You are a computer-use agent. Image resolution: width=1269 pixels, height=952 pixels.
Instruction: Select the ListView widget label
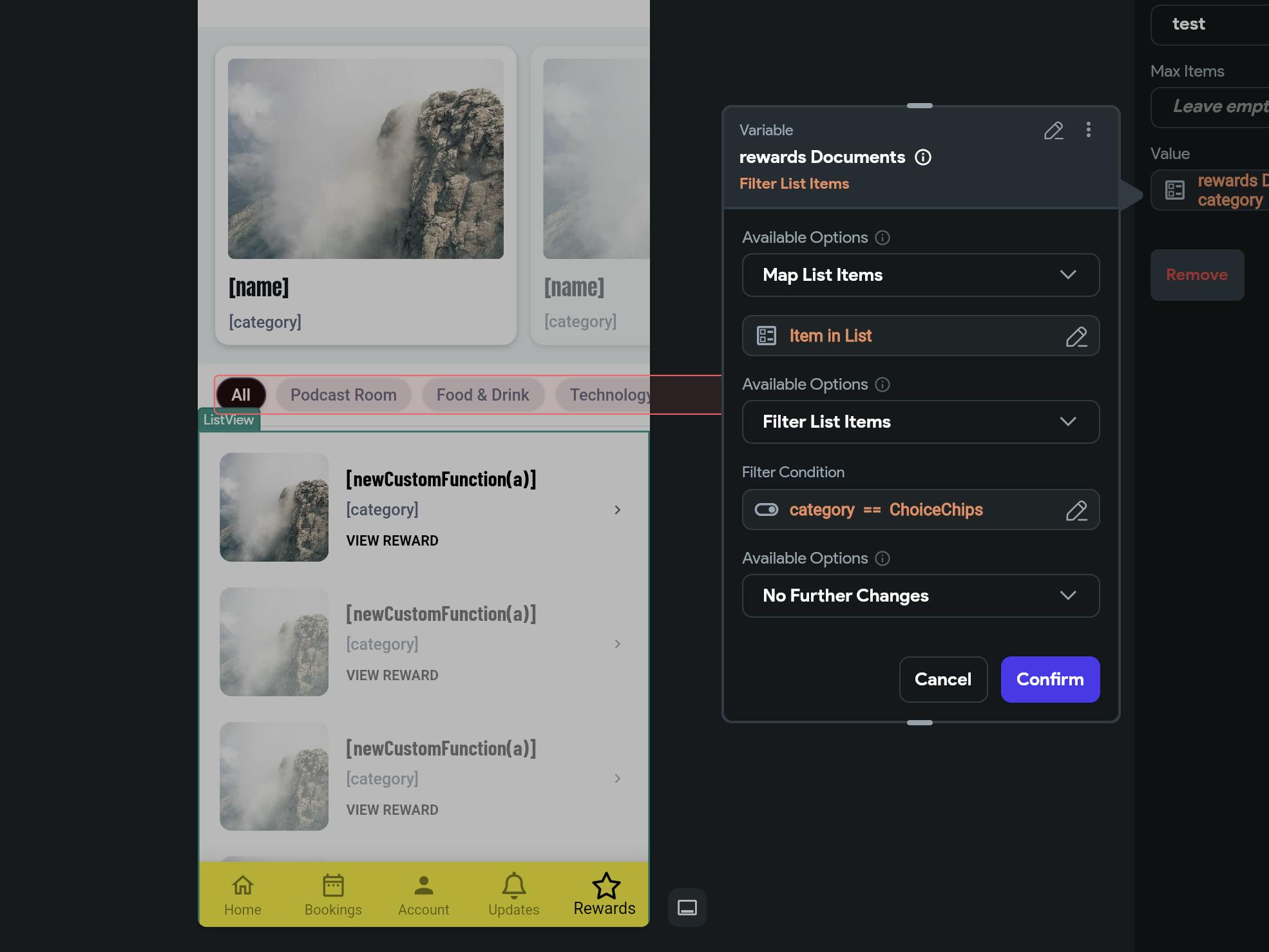coord(229,420)
